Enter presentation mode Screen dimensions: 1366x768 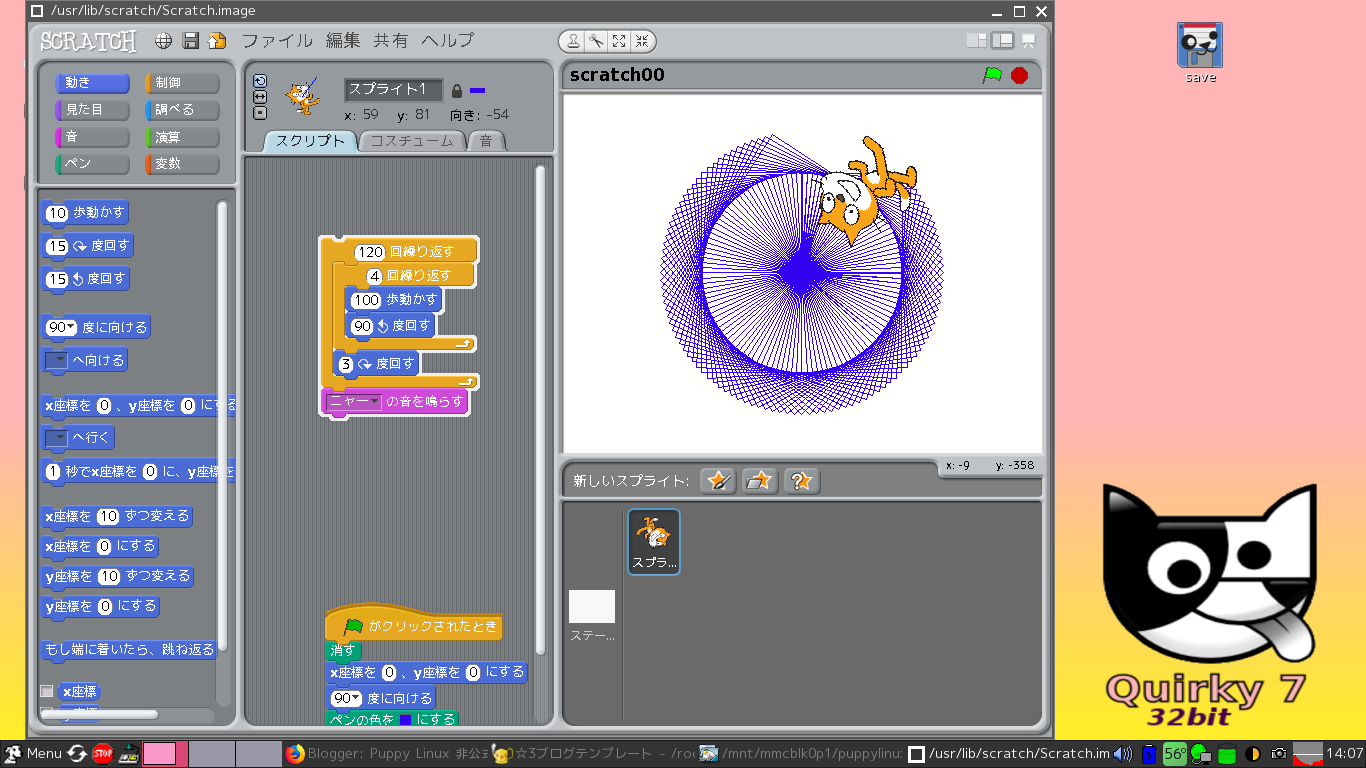1028,41
